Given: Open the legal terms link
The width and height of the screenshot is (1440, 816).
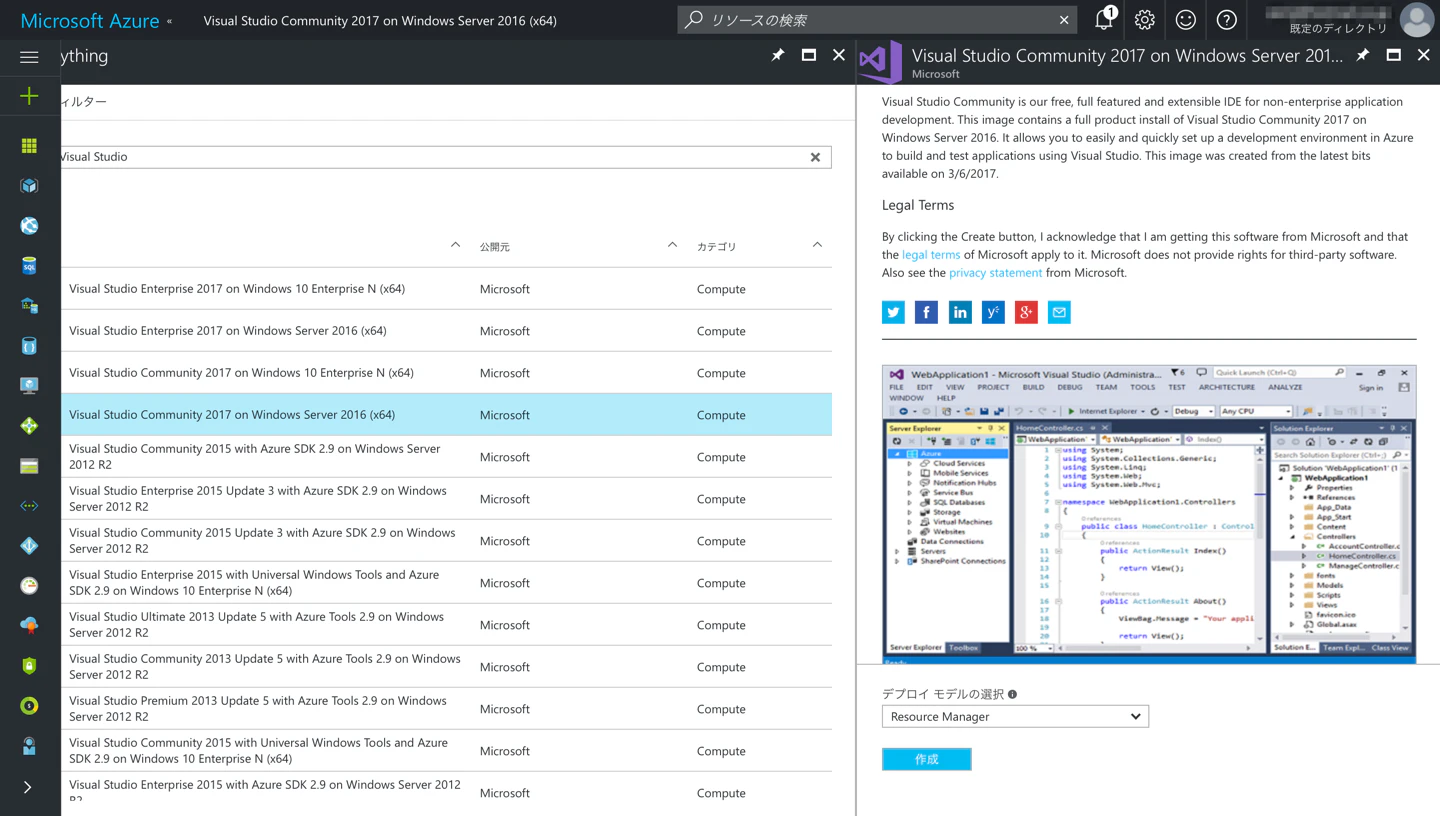Looking at the screenshot, I should coord(931,255).
